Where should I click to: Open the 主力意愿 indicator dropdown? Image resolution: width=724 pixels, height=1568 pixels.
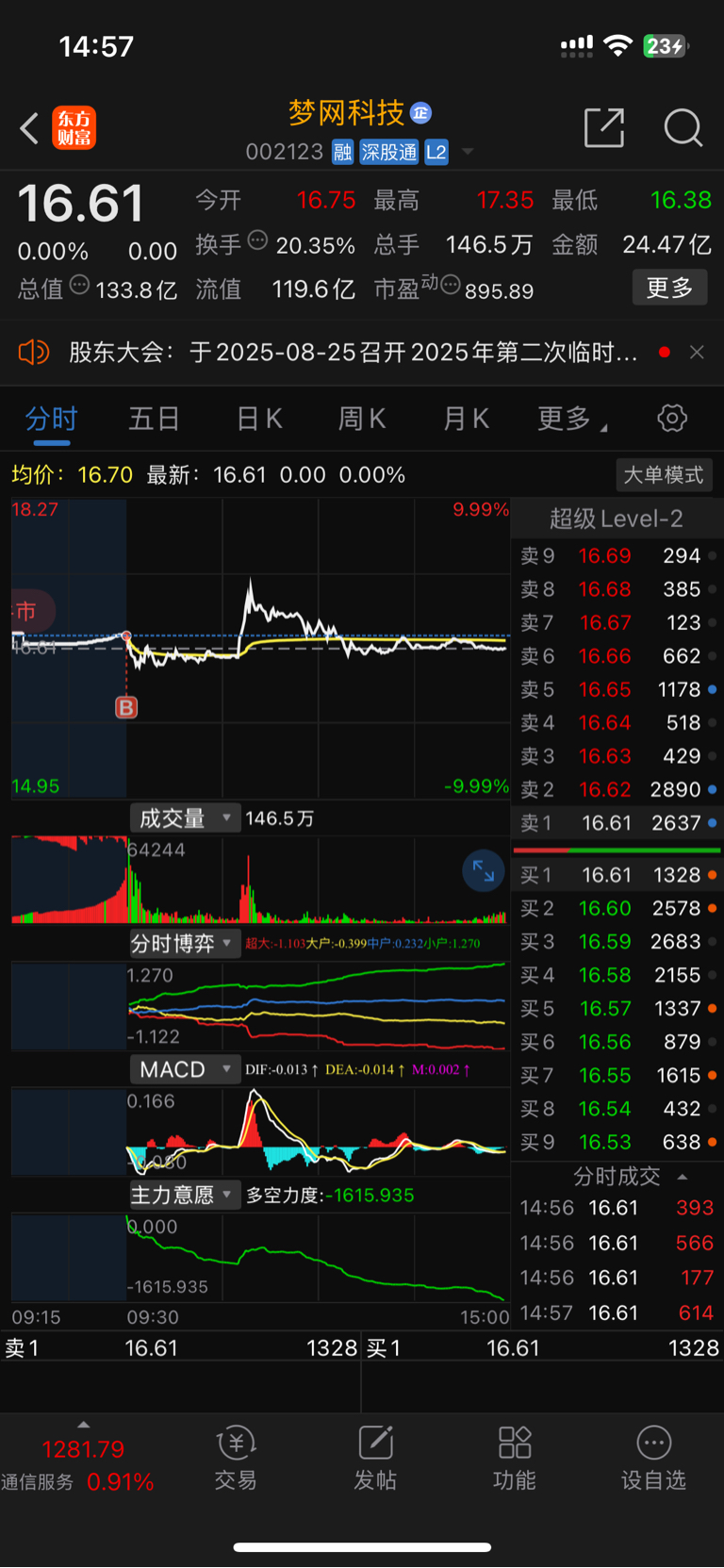pyautogui.click(x=185, y=1195)
